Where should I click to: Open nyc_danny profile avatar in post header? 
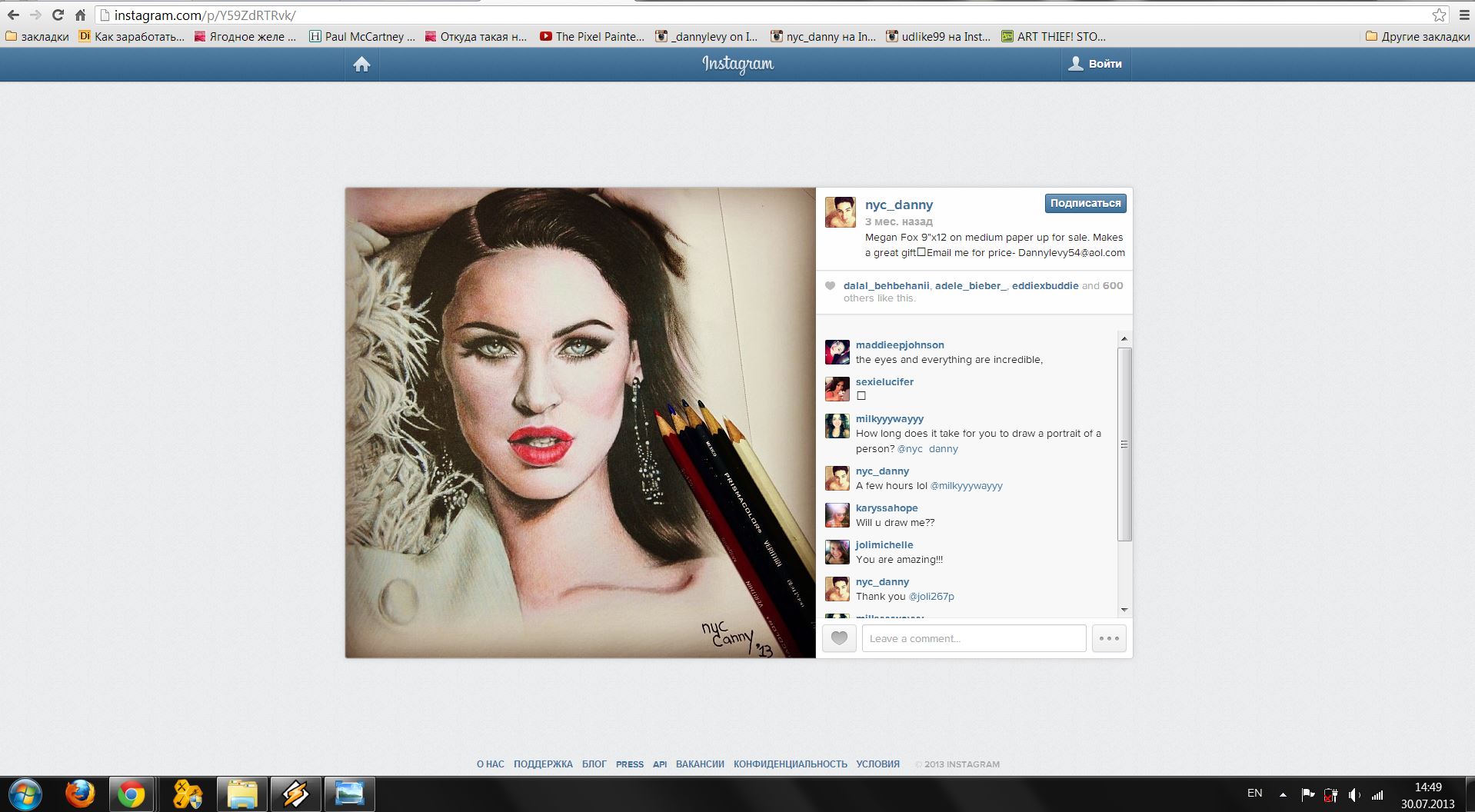click(x=841, y=212)
